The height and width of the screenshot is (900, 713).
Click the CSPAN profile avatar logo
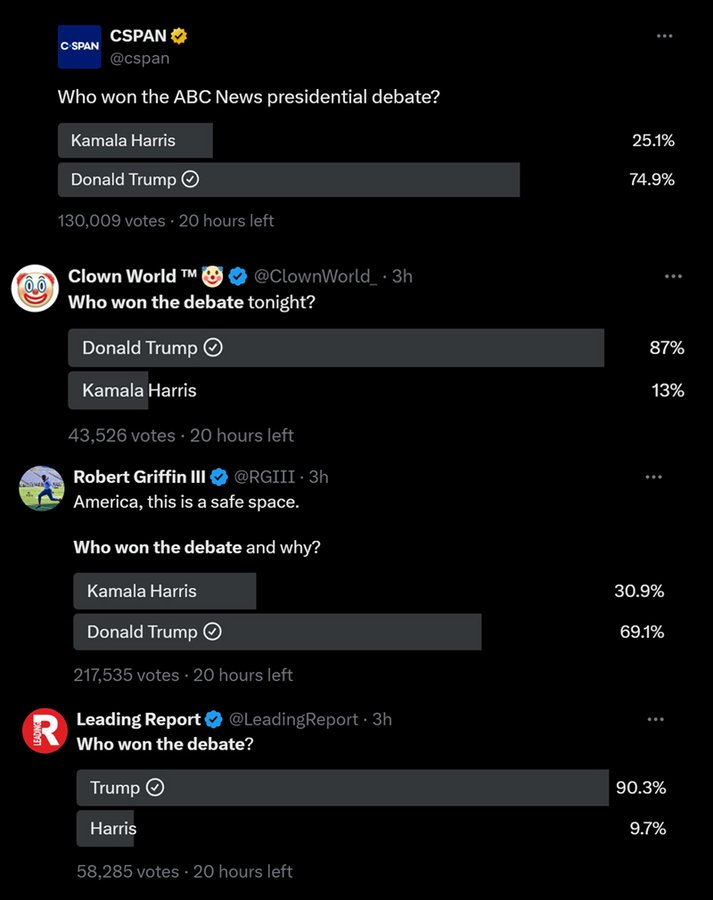79,47
